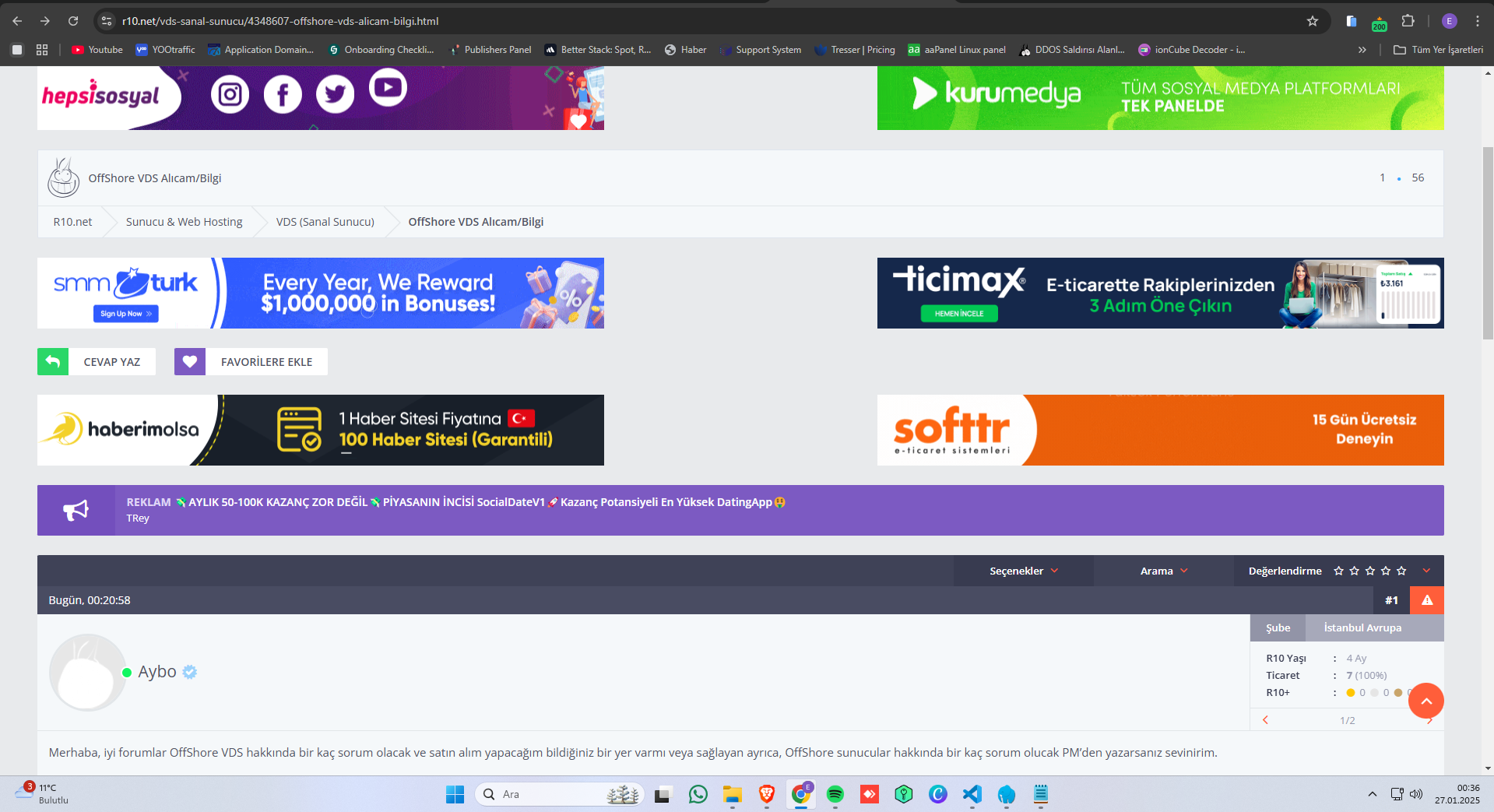Show hidden system tray icons
This screenshot has height=812, width=1494.
tap(1372, 794)
